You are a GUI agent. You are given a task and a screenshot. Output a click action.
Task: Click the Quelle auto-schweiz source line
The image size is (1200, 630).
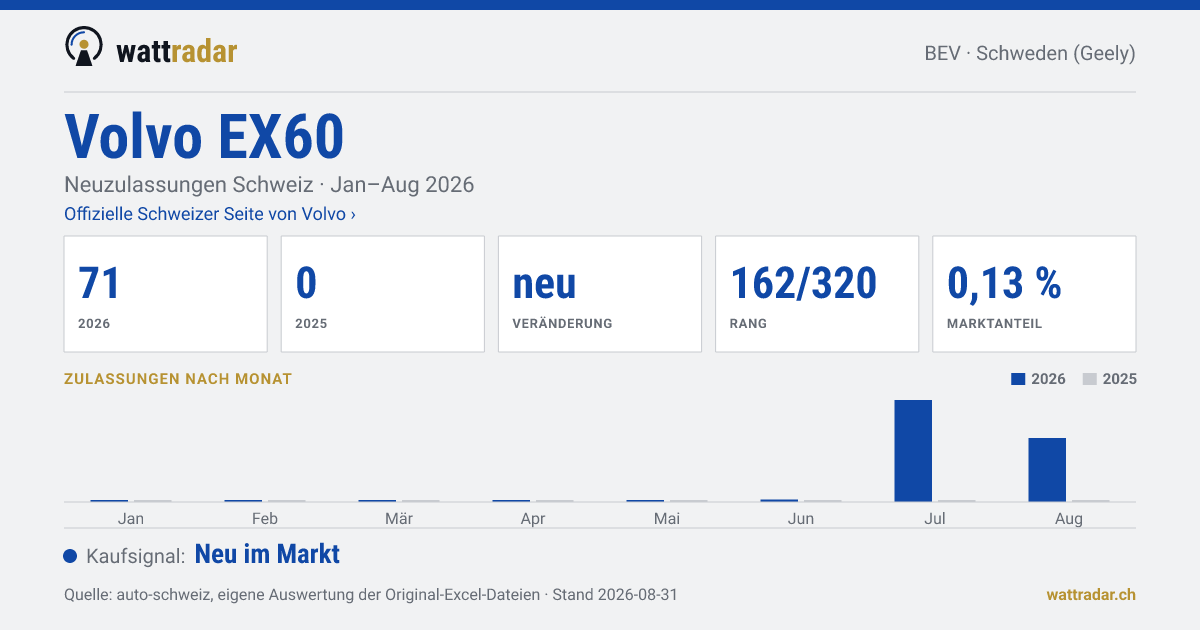(x=371, y=594)
